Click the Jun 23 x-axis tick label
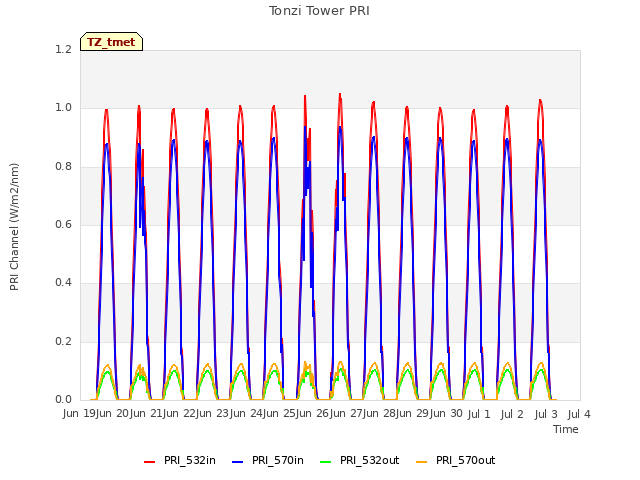640x480 pixels. point(213,414)
